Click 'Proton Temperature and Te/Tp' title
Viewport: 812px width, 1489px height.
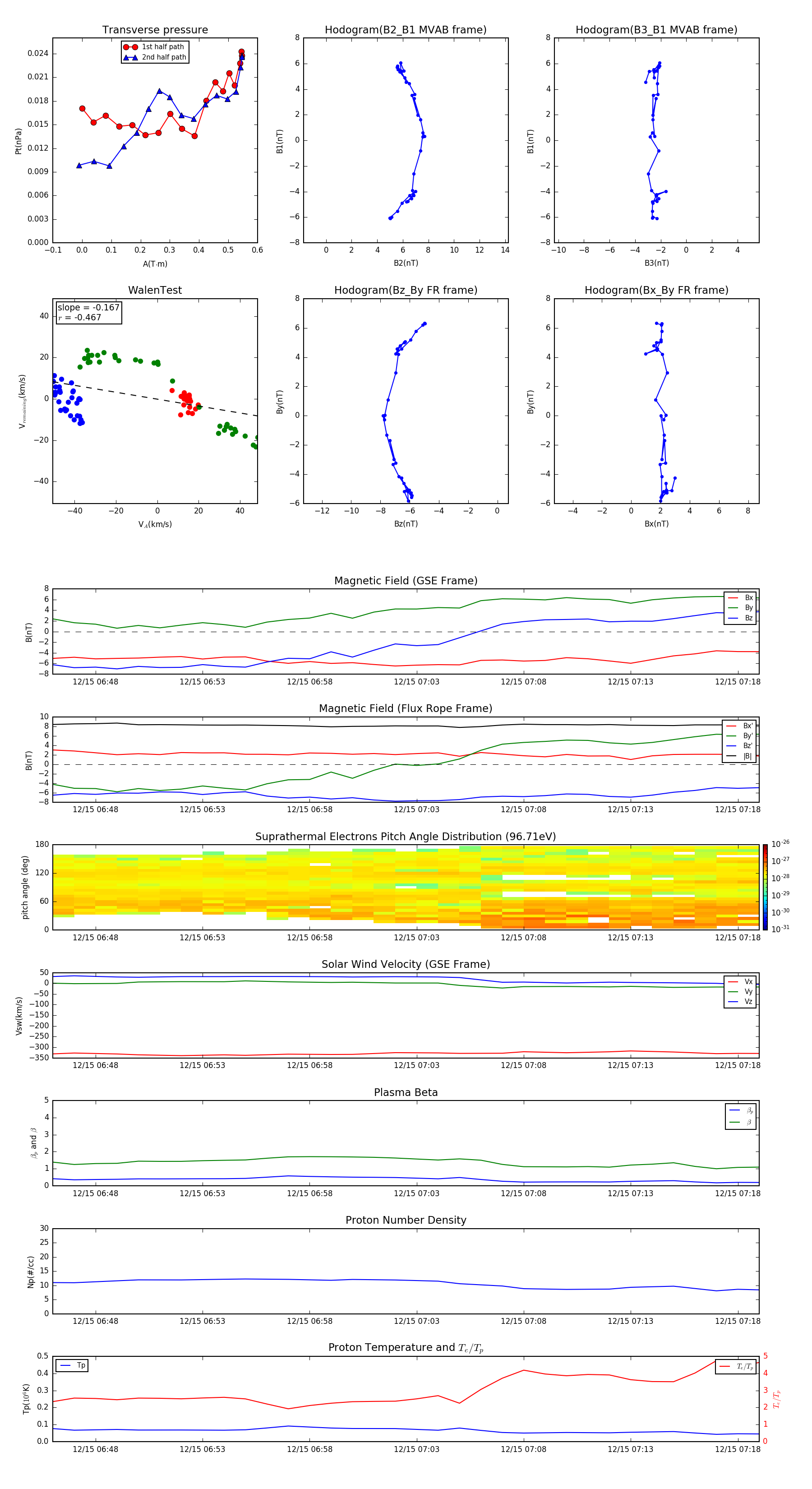(x=406, y=1348)
